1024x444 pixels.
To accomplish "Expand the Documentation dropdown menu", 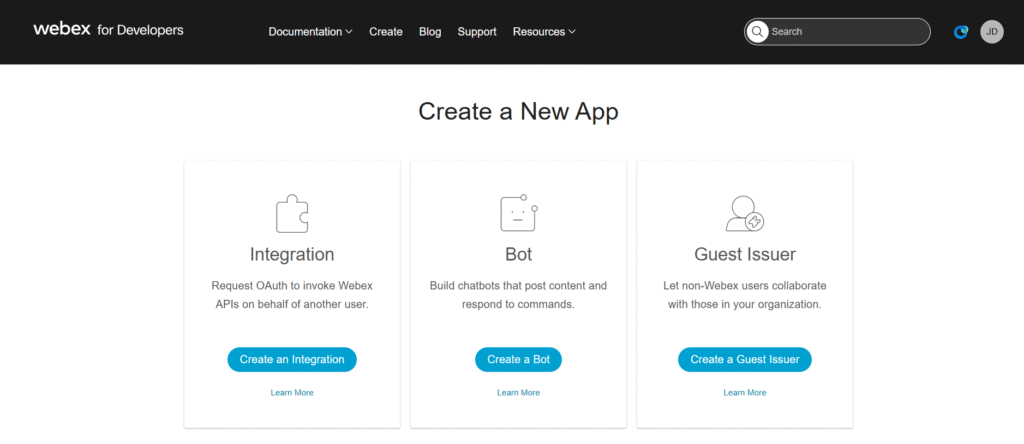I will [310, 31].
